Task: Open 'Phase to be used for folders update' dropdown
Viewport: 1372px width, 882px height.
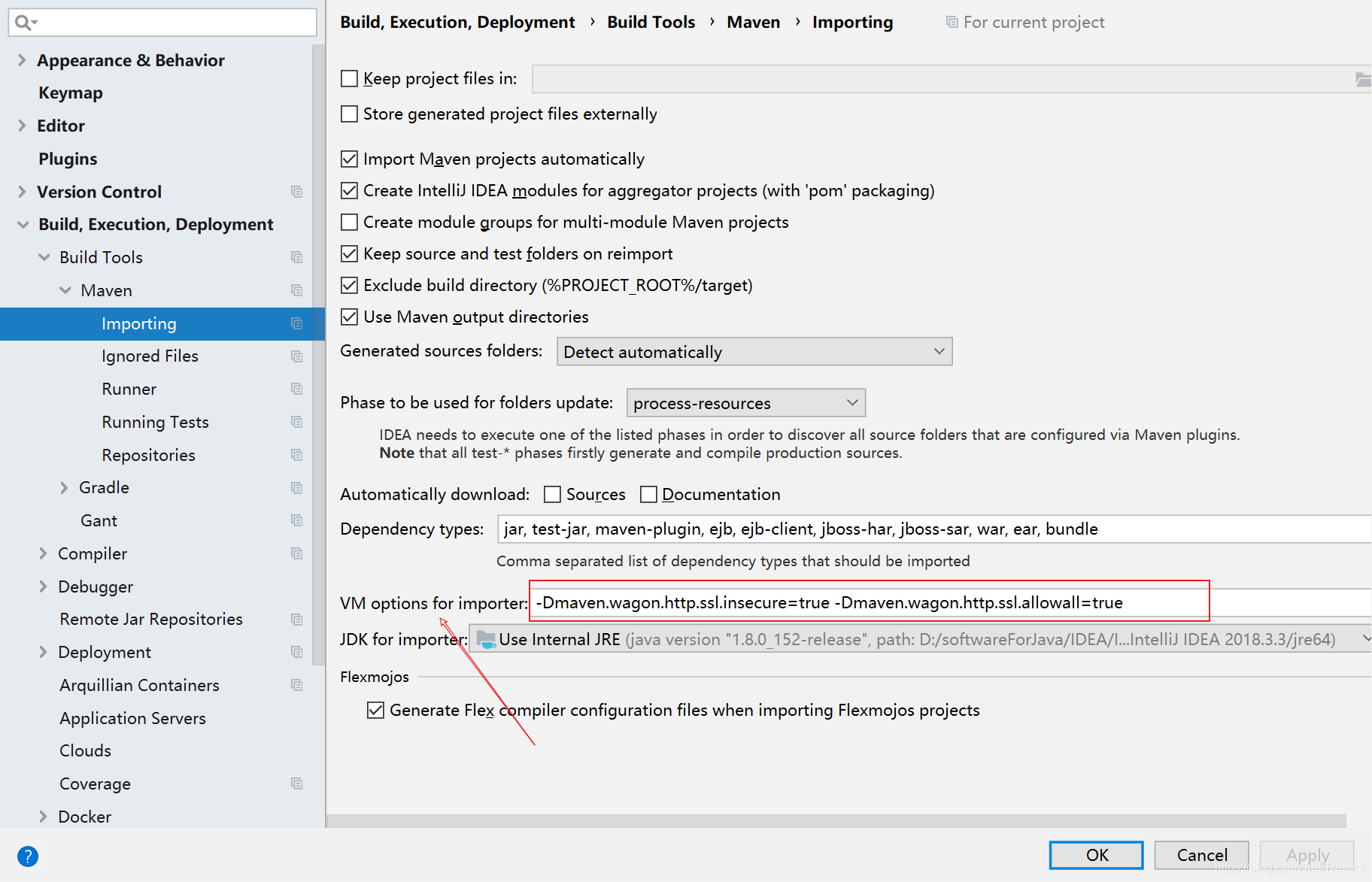Action: (x=745, y=403)
